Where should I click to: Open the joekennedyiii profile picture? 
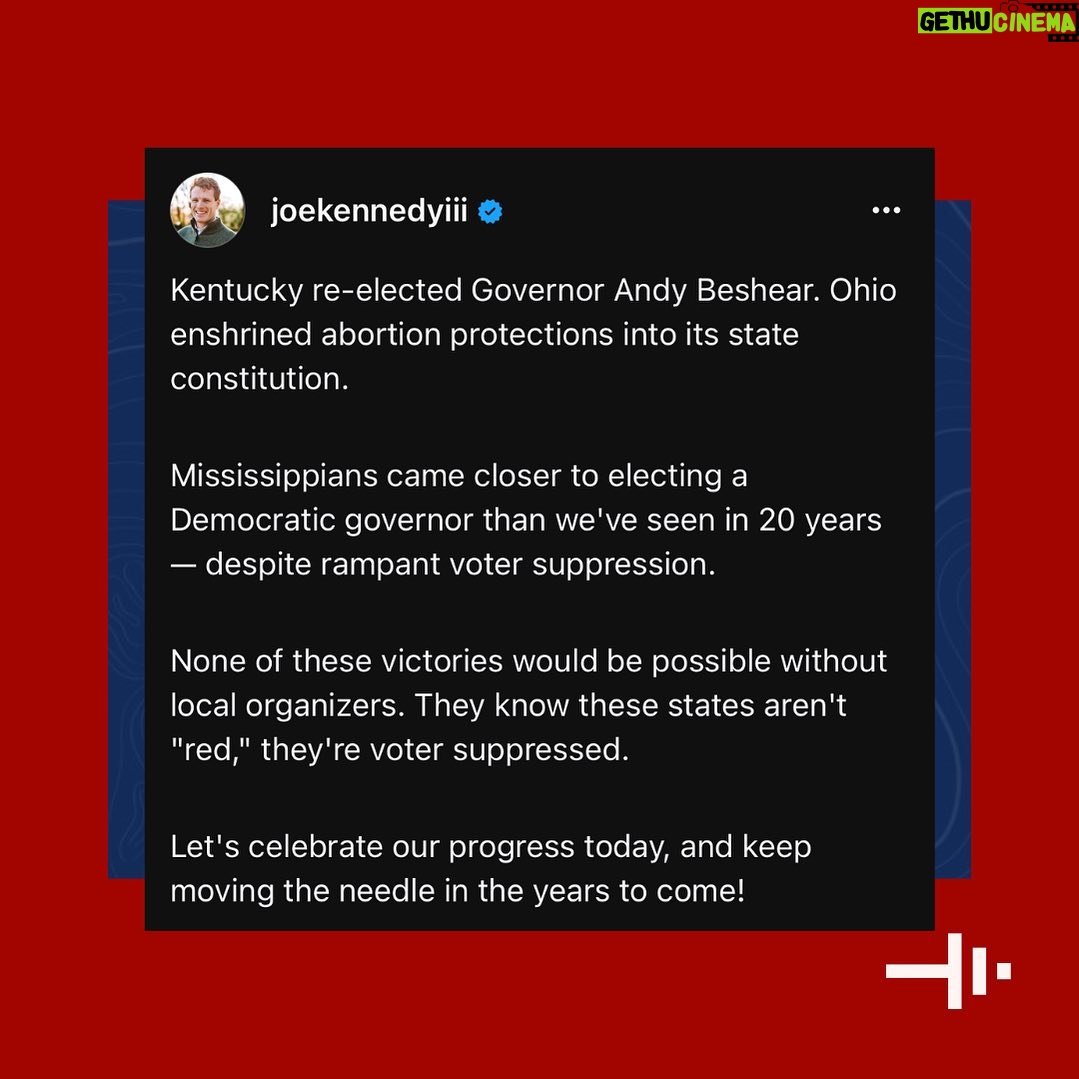tap(207, 210)
